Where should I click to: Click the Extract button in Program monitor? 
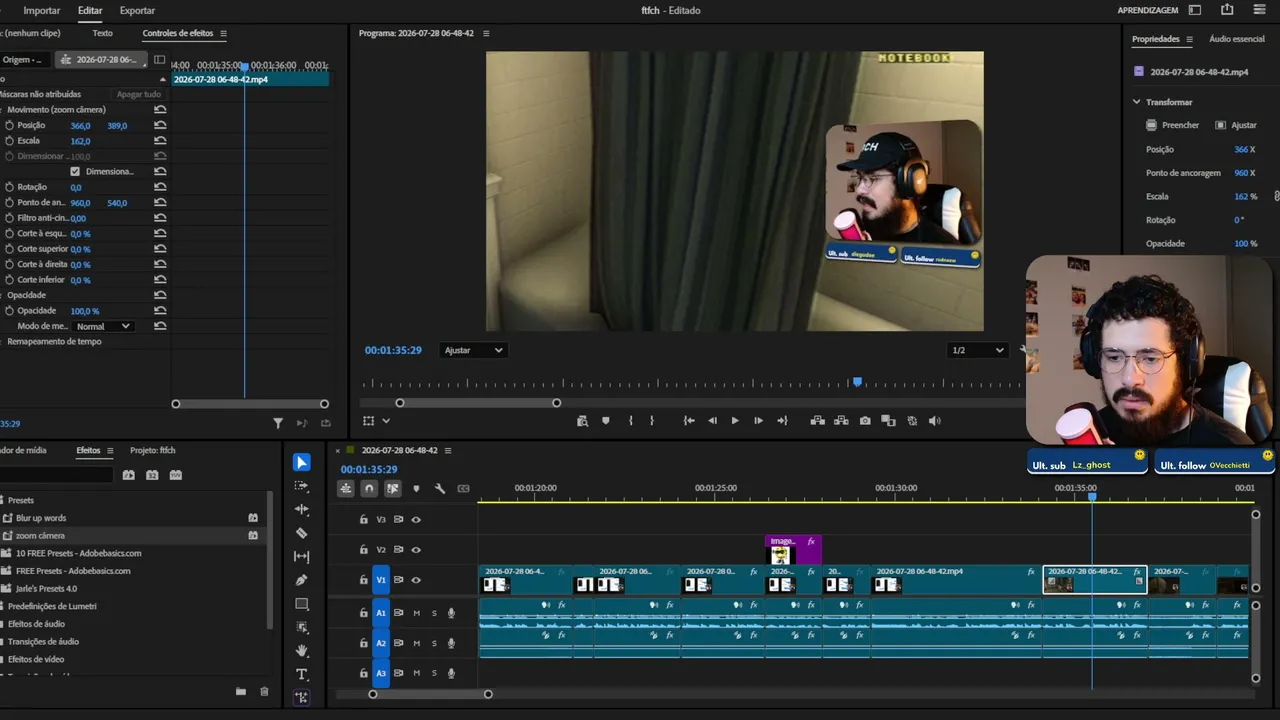point(841,421)
